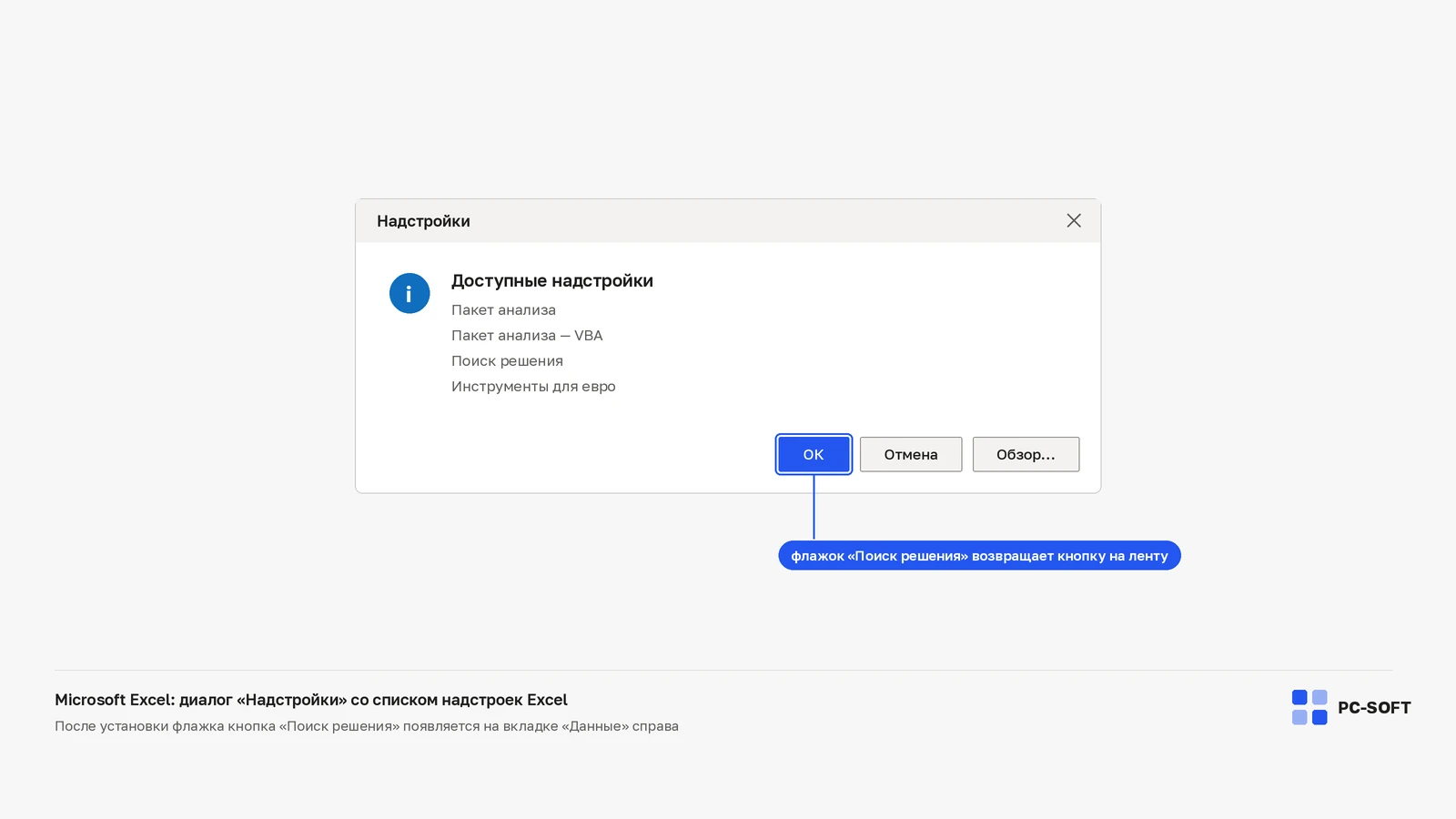Click the blue info icon
Screen dimensions: 1456x819
click(x=409, y=293)
